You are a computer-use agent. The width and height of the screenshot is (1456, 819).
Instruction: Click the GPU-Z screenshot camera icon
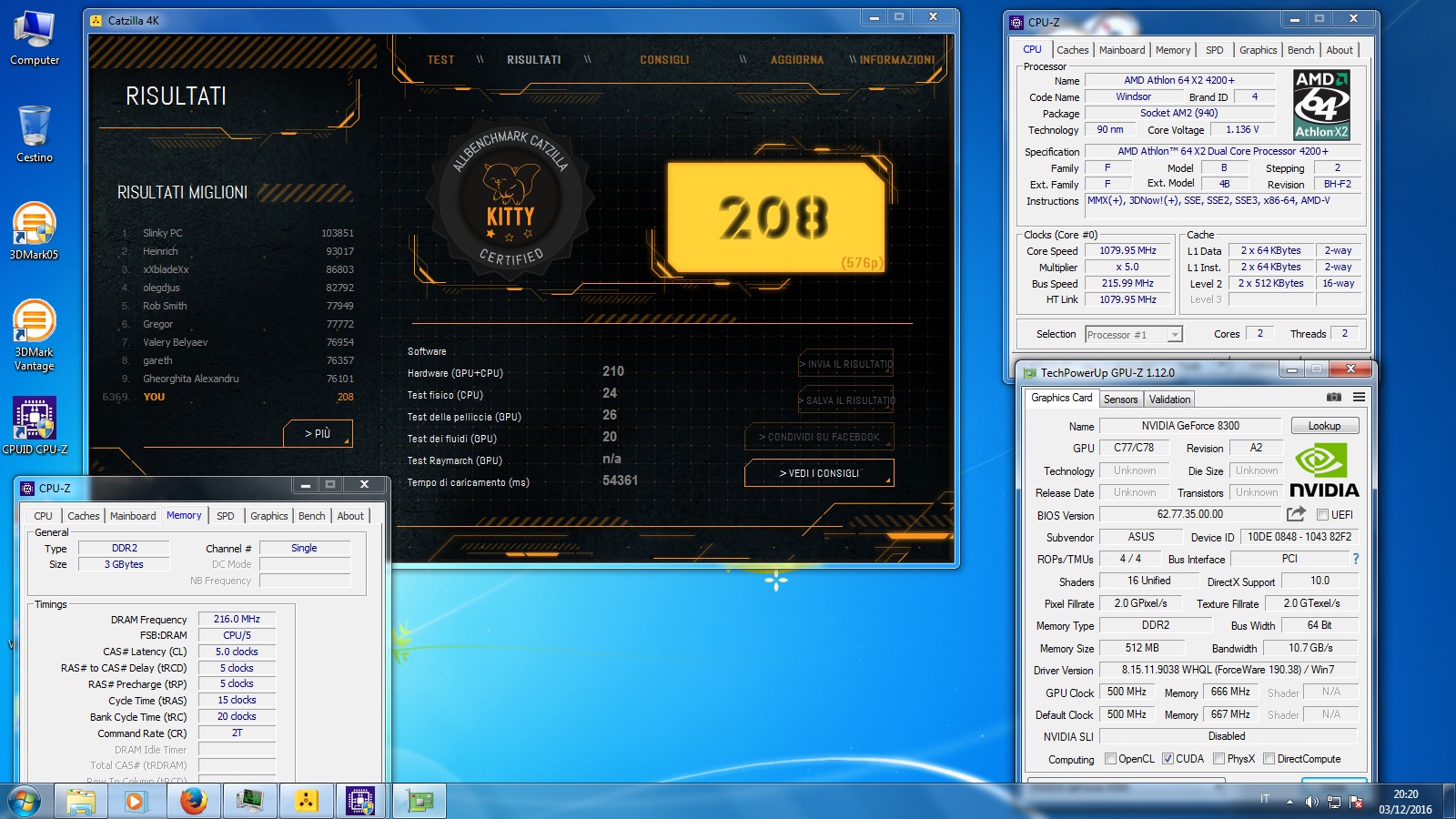coord(1334,398)
